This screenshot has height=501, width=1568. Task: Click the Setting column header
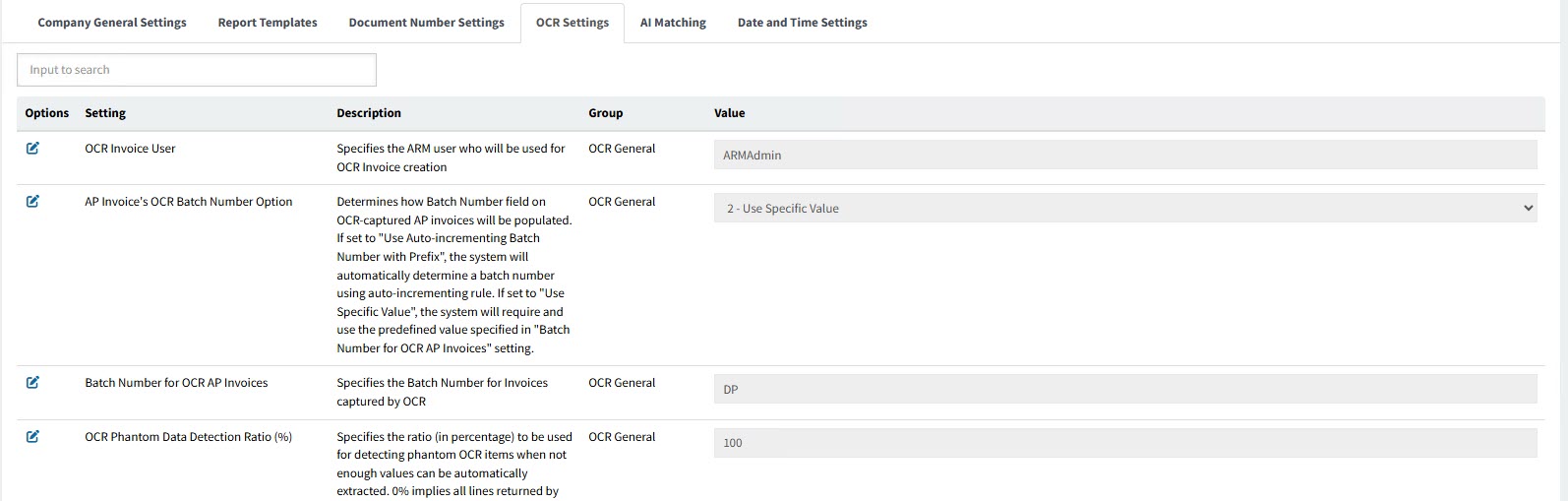(105, 113)
